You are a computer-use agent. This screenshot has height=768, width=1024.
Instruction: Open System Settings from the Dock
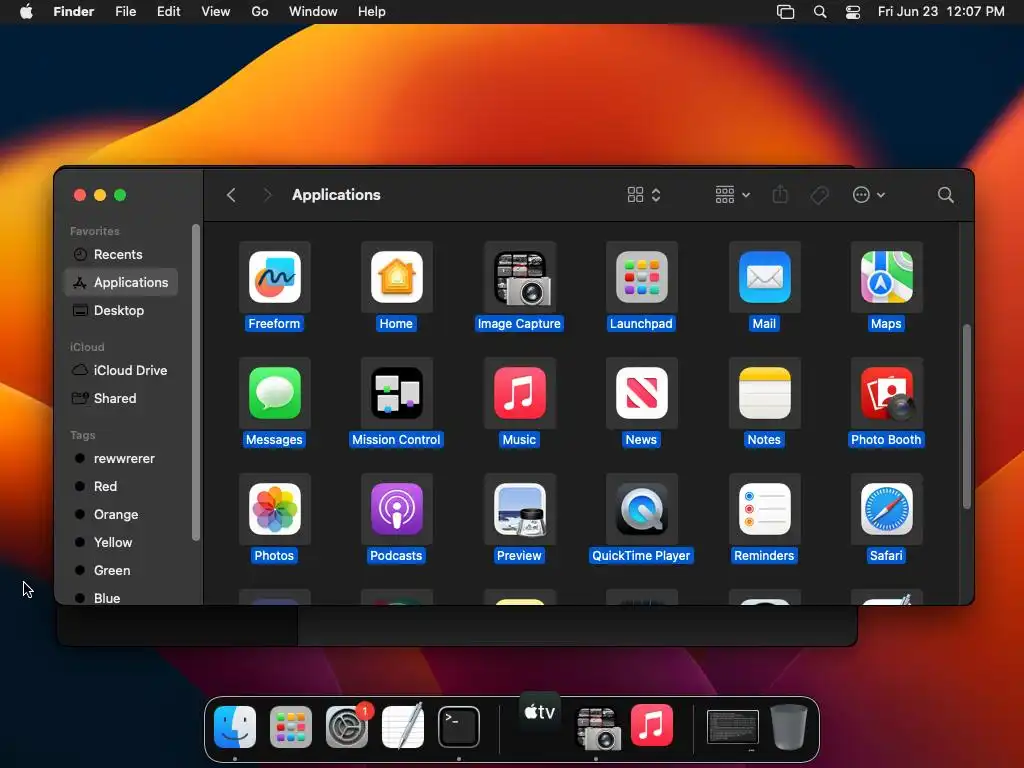(x=347, y=726)
